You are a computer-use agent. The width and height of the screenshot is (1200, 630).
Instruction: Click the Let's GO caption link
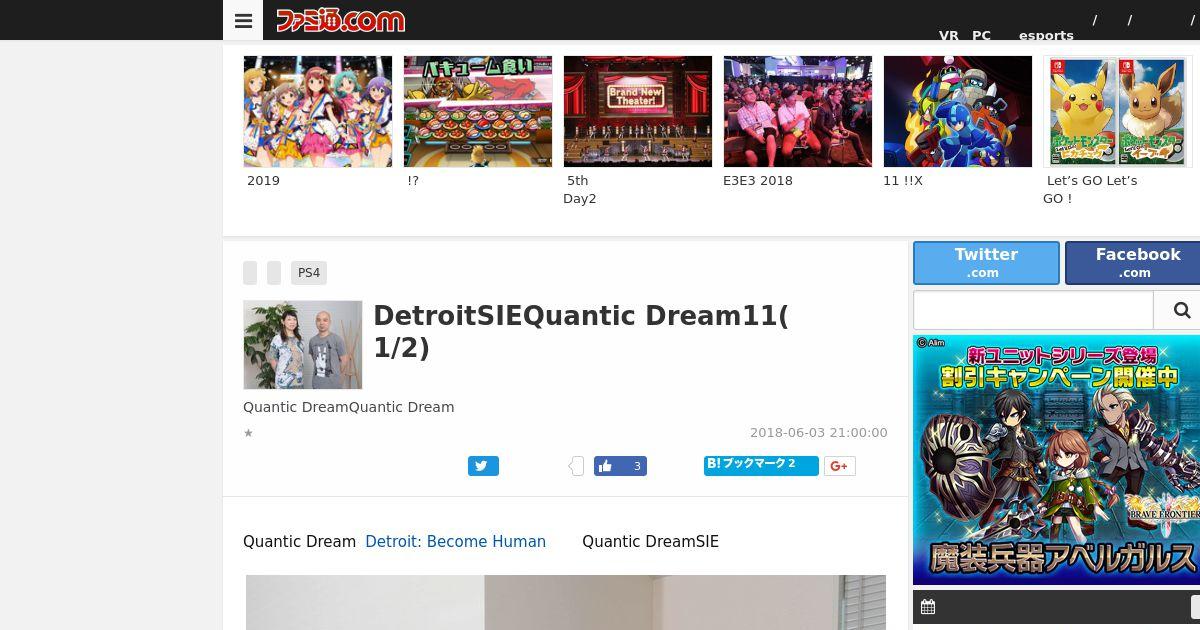coord(1090,190)
